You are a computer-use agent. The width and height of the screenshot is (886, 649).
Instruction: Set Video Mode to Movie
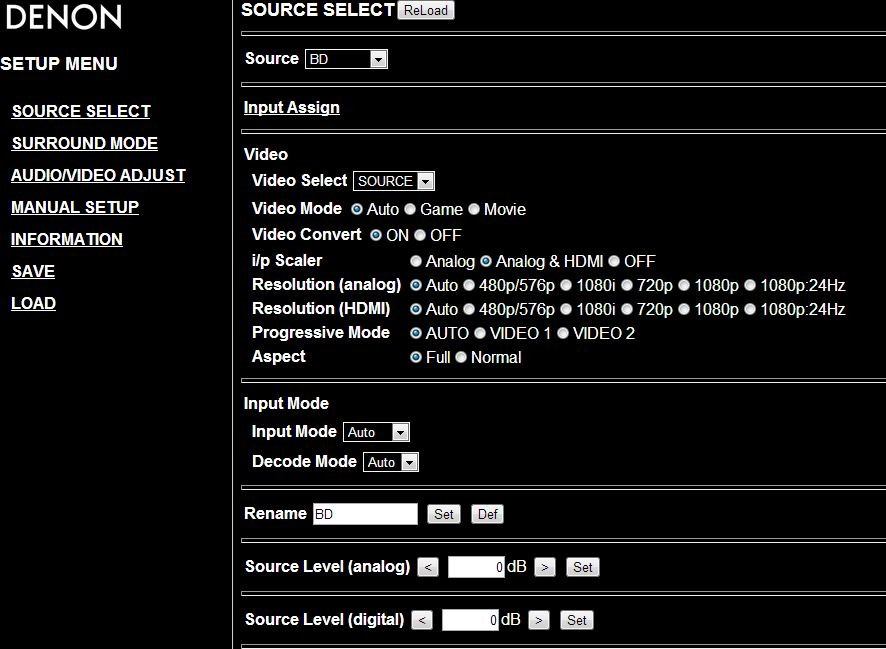(474, 209)
